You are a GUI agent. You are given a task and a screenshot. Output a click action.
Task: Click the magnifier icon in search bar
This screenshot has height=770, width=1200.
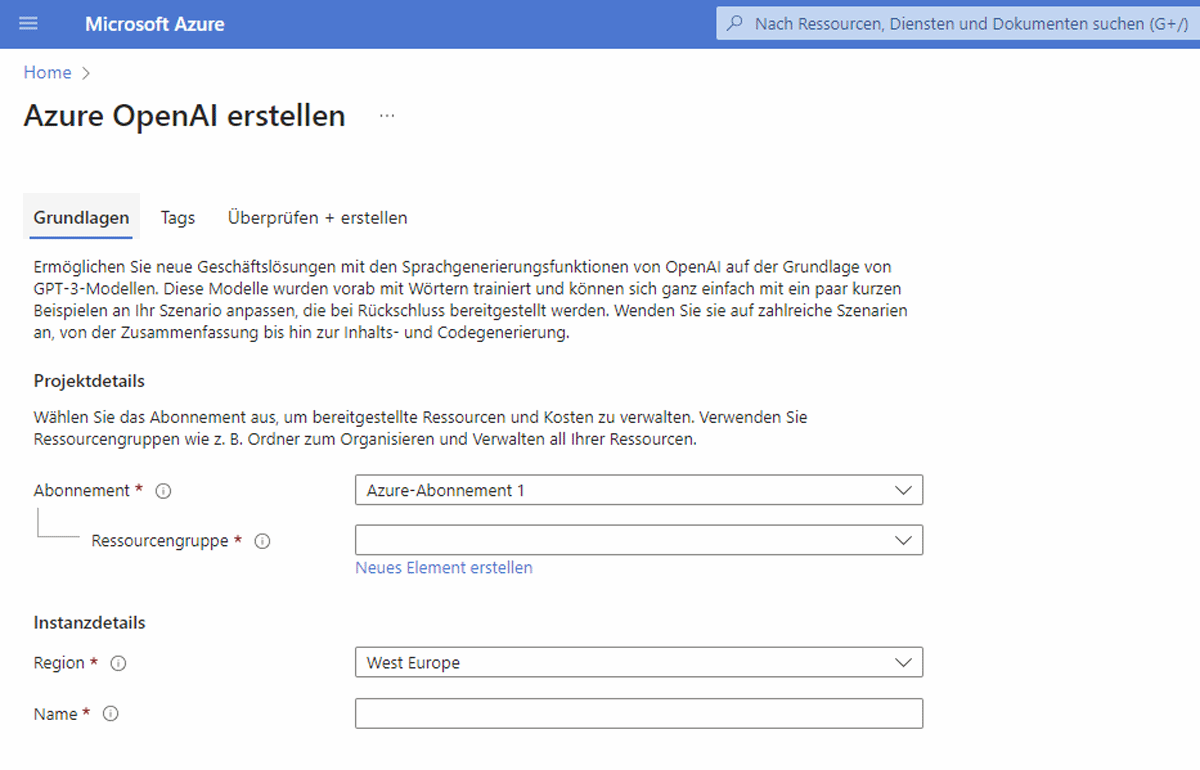(x=735, y=24)
